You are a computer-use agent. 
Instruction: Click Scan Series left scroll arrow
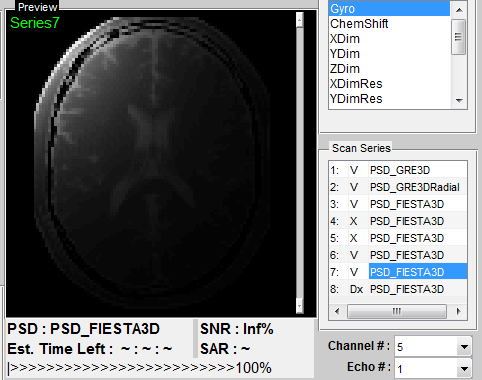point(337,312)
